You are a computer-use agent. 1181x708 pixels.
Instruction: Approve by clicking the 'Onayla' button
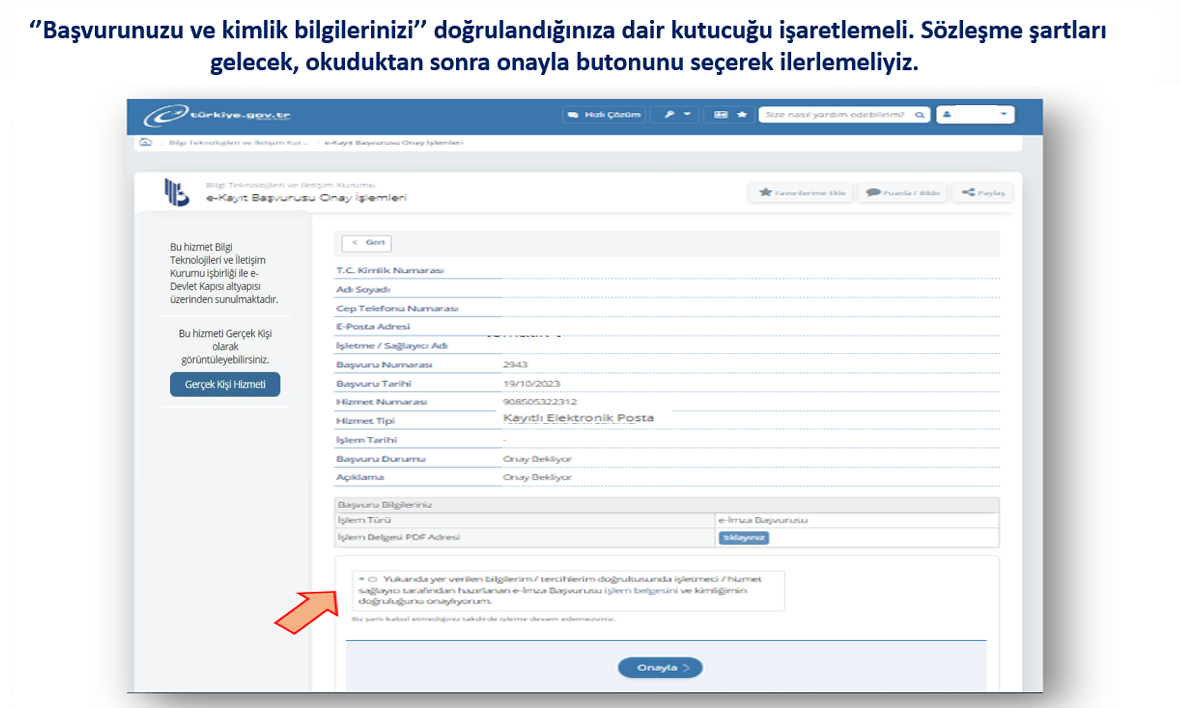[659, 668]
